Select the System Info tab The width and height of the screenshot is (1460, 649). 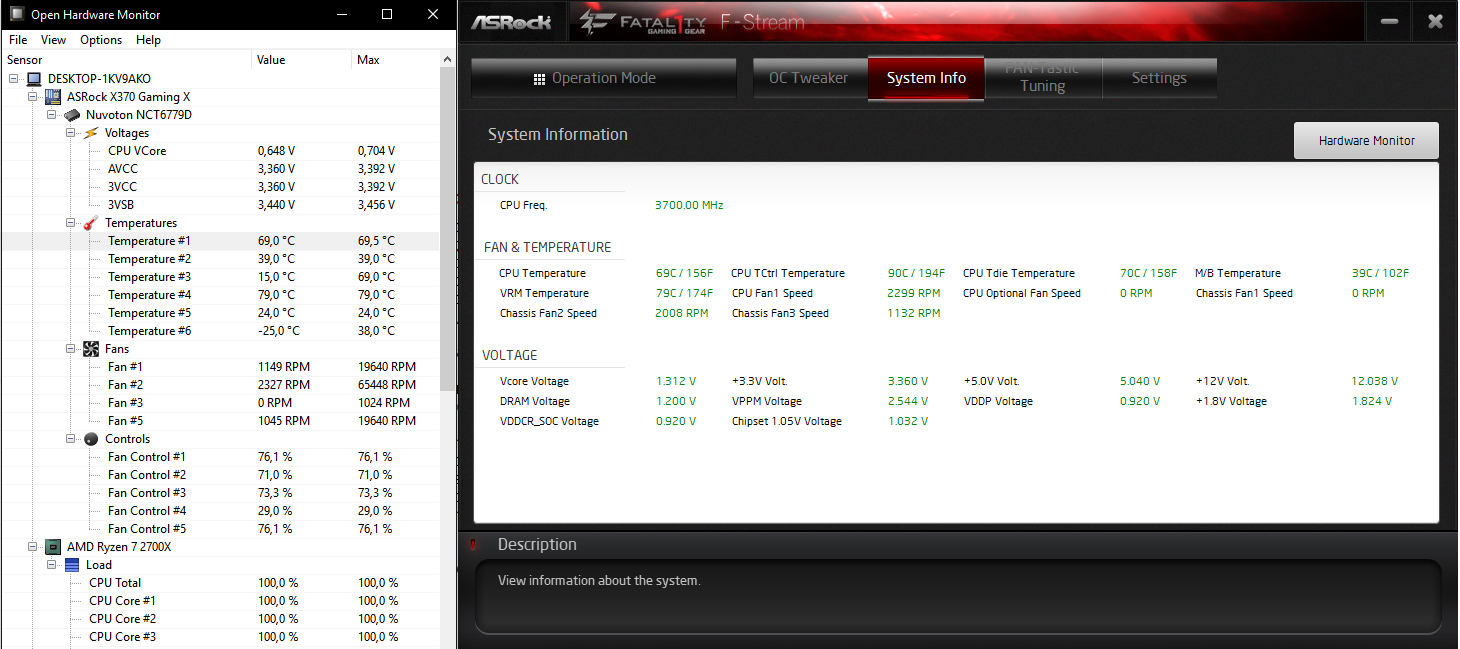pos(926,78)
